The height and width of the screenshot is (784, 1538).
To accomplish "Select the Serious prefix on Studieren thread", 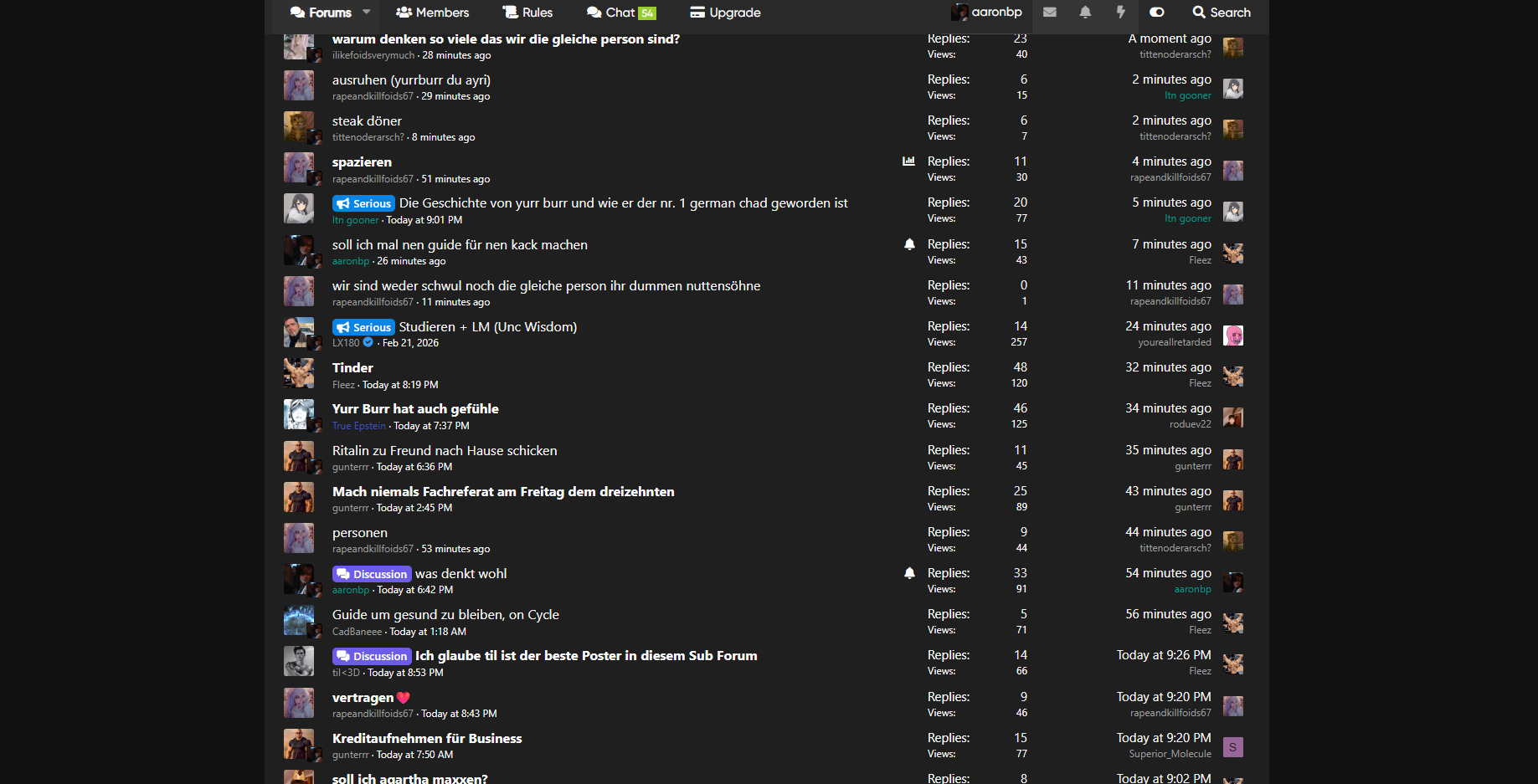I will click(364, 327).
